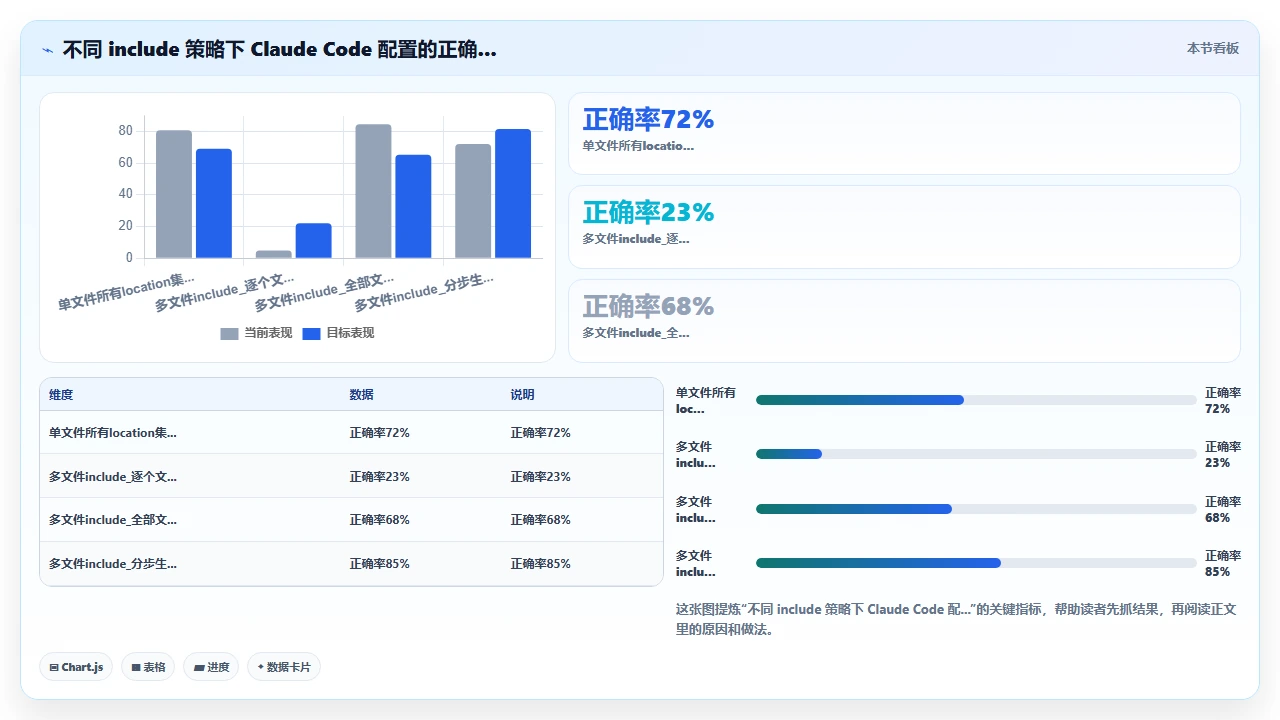Open the 正确率23% metric card

tap(904, 227)
